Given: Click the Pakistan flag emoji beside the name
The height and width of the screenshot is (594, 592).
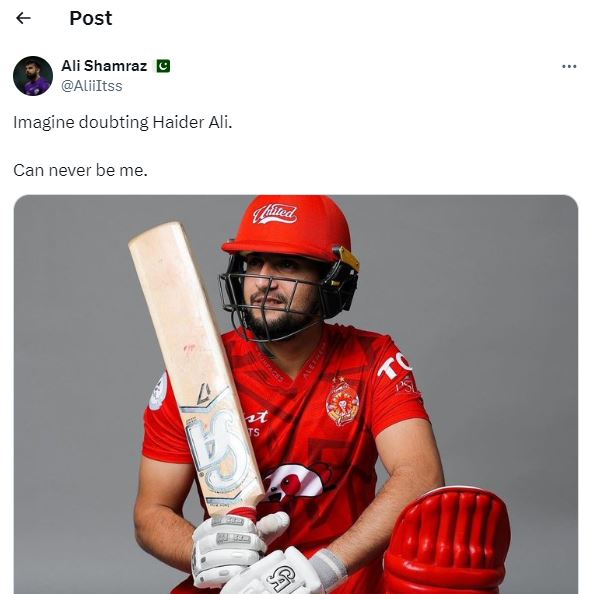Looking at the screenshot, I should 163,66.
